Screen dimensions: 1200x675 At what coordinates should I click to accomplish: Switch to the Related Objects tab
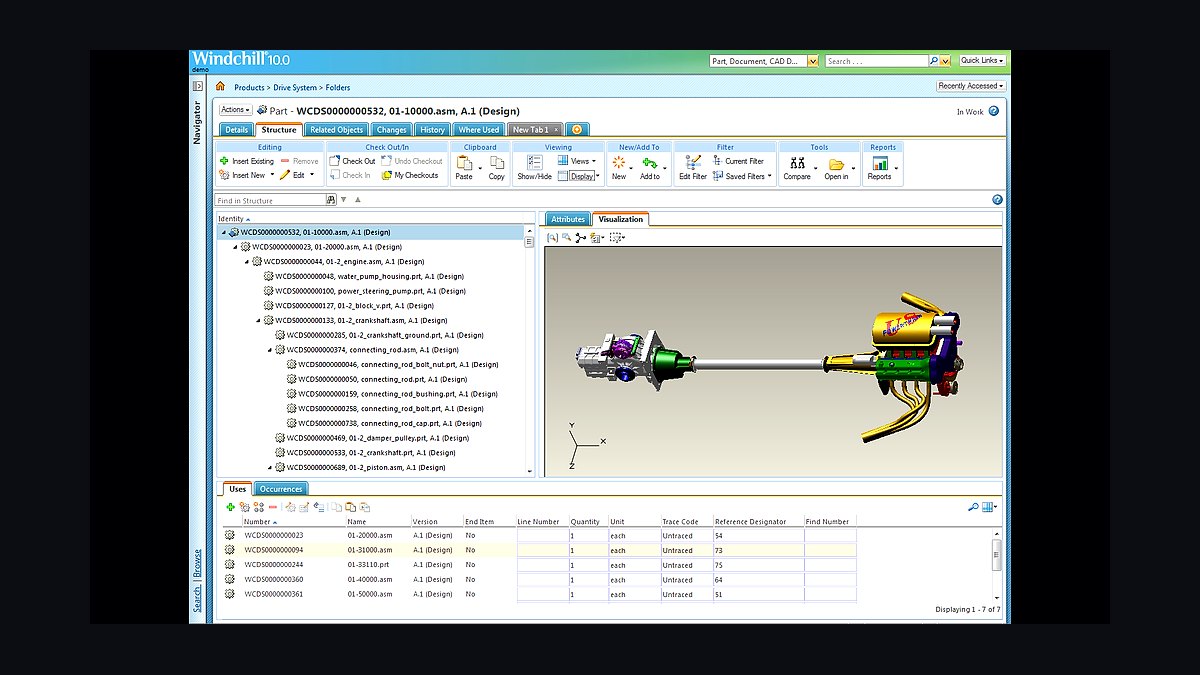(336, 130)
